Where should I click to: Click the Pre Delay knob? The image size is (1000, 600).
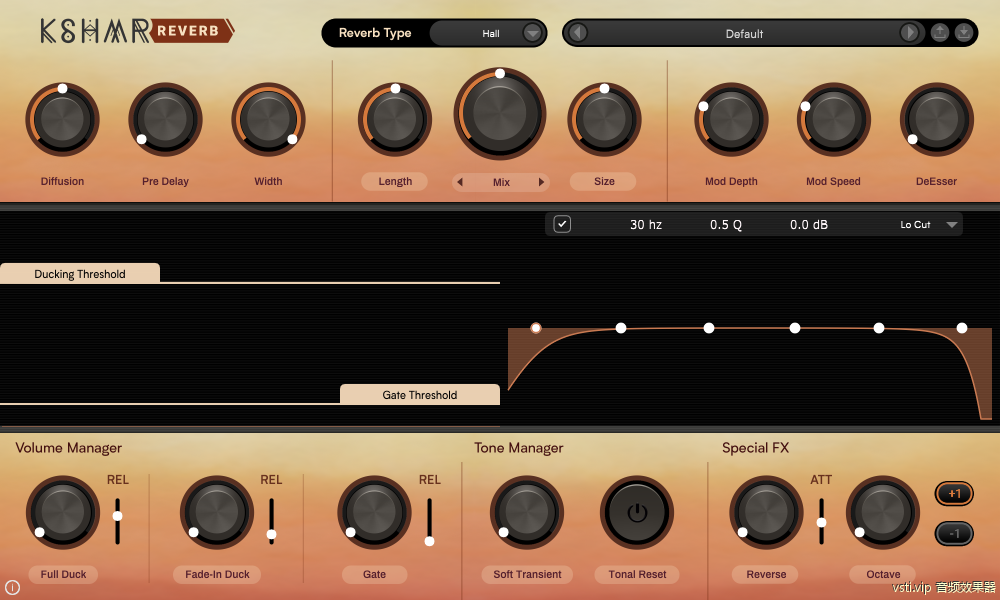coord(165,119)
